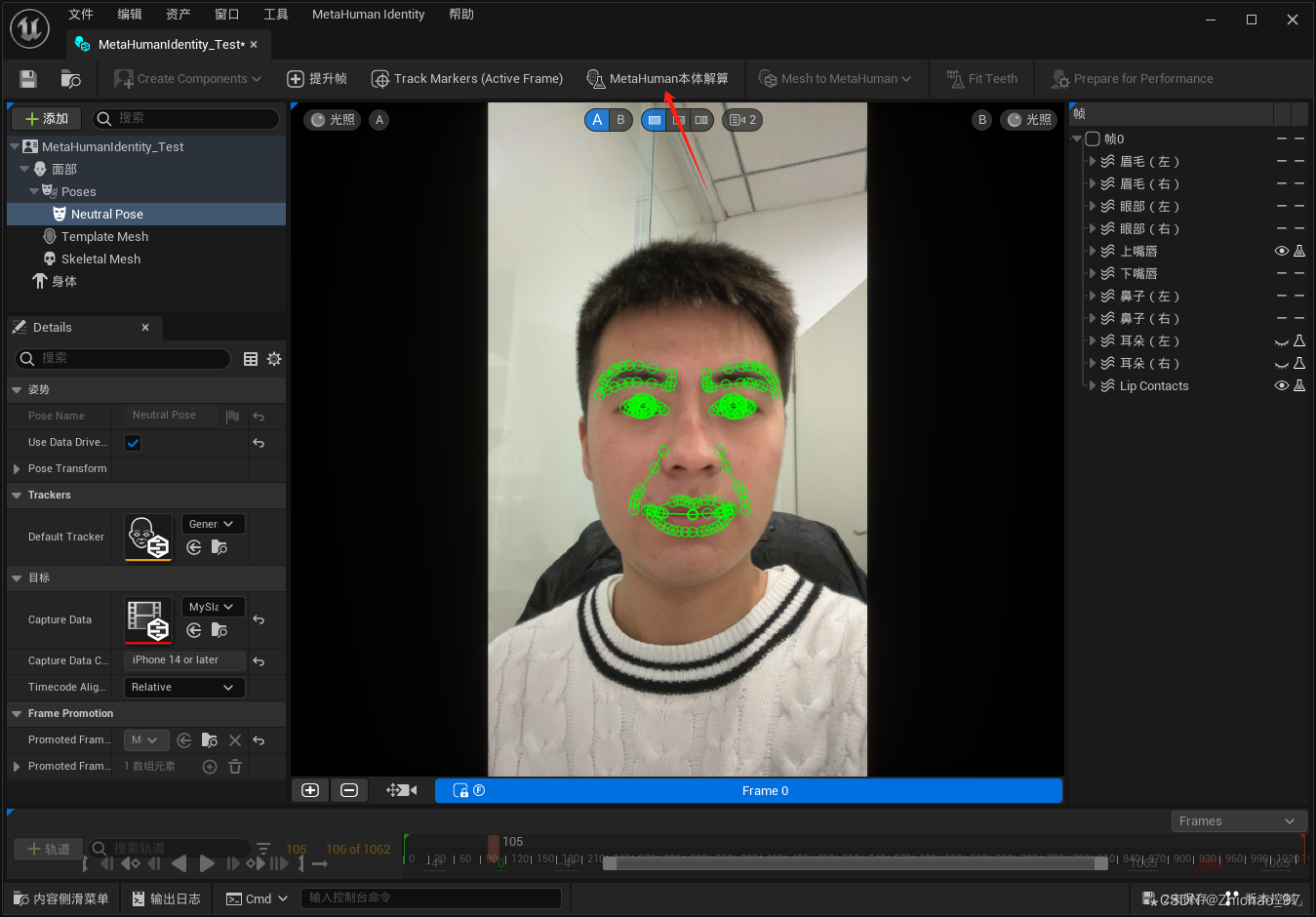Viewport: 1316px width, 917px height.
Task: Open the 文件 menu
Action: (81, 14)
